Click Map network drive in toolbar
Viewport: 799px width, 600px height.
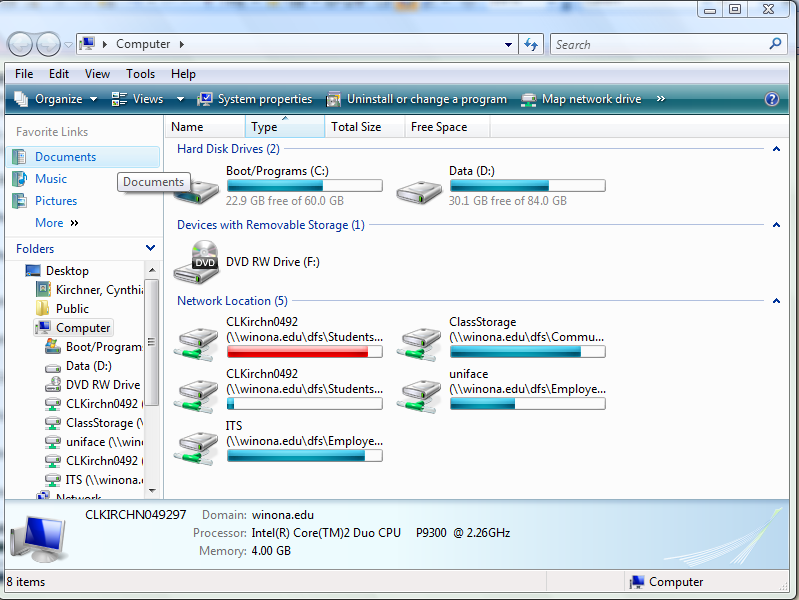pyautogui.click(x=582, y=99)
